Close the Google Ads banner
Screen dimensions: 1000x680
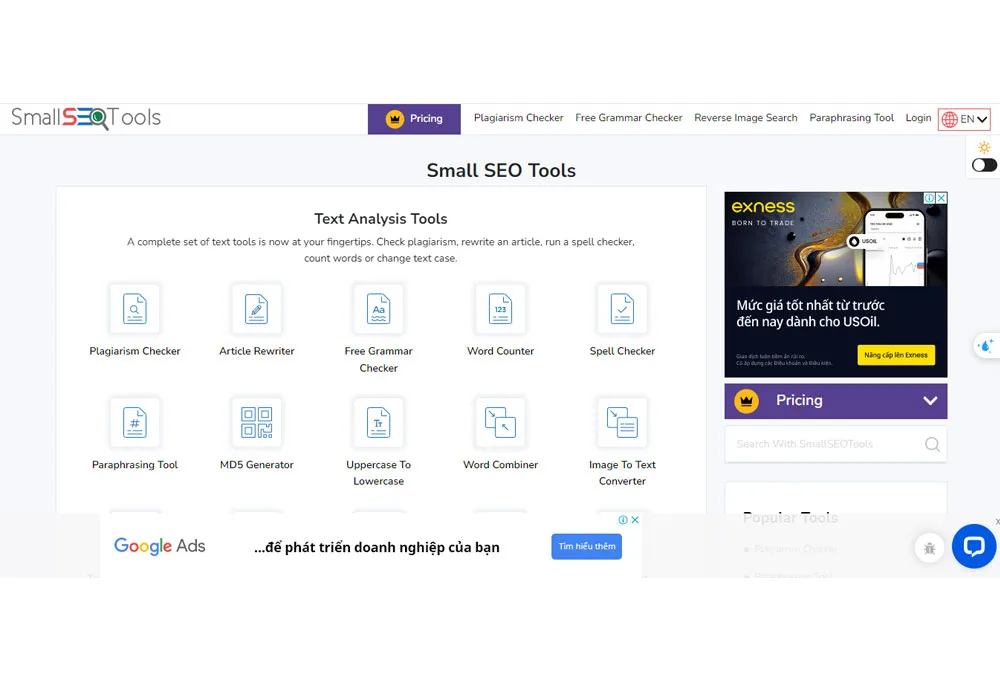[x=635, y=520]
